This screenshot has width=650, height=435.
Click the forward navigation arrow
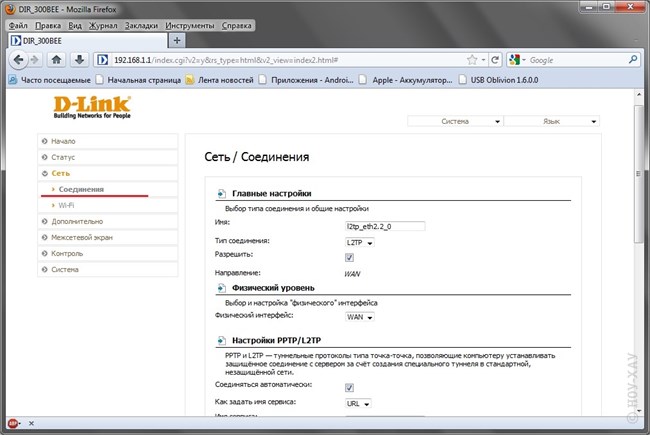click(35, 60)
